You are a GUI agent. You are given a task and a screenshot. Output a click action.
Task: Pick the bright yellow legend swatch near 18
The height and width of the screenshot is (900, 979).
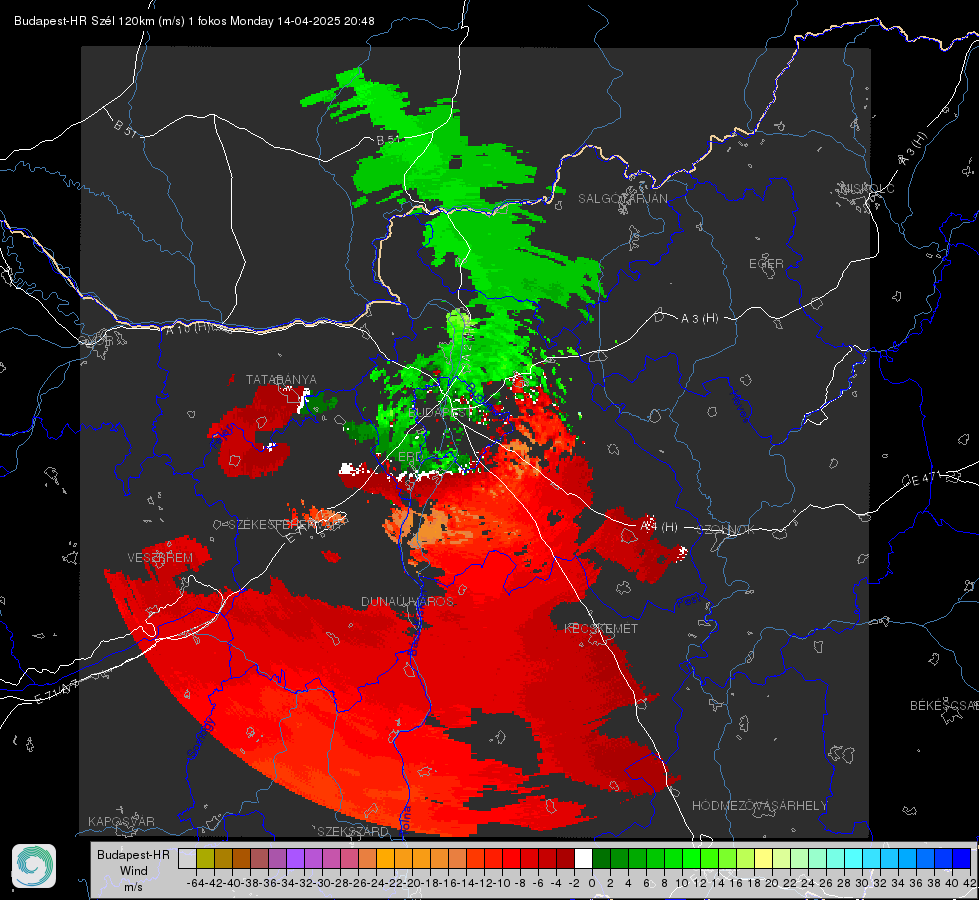click(764, 858)
